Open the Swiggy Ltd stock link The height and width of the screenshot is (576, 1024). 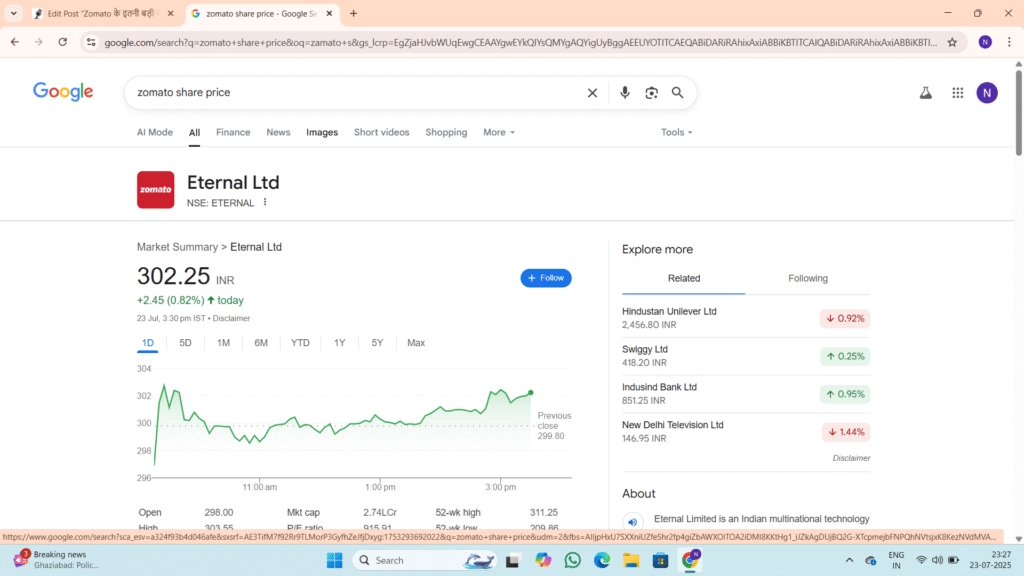click(x=645, y=349)
